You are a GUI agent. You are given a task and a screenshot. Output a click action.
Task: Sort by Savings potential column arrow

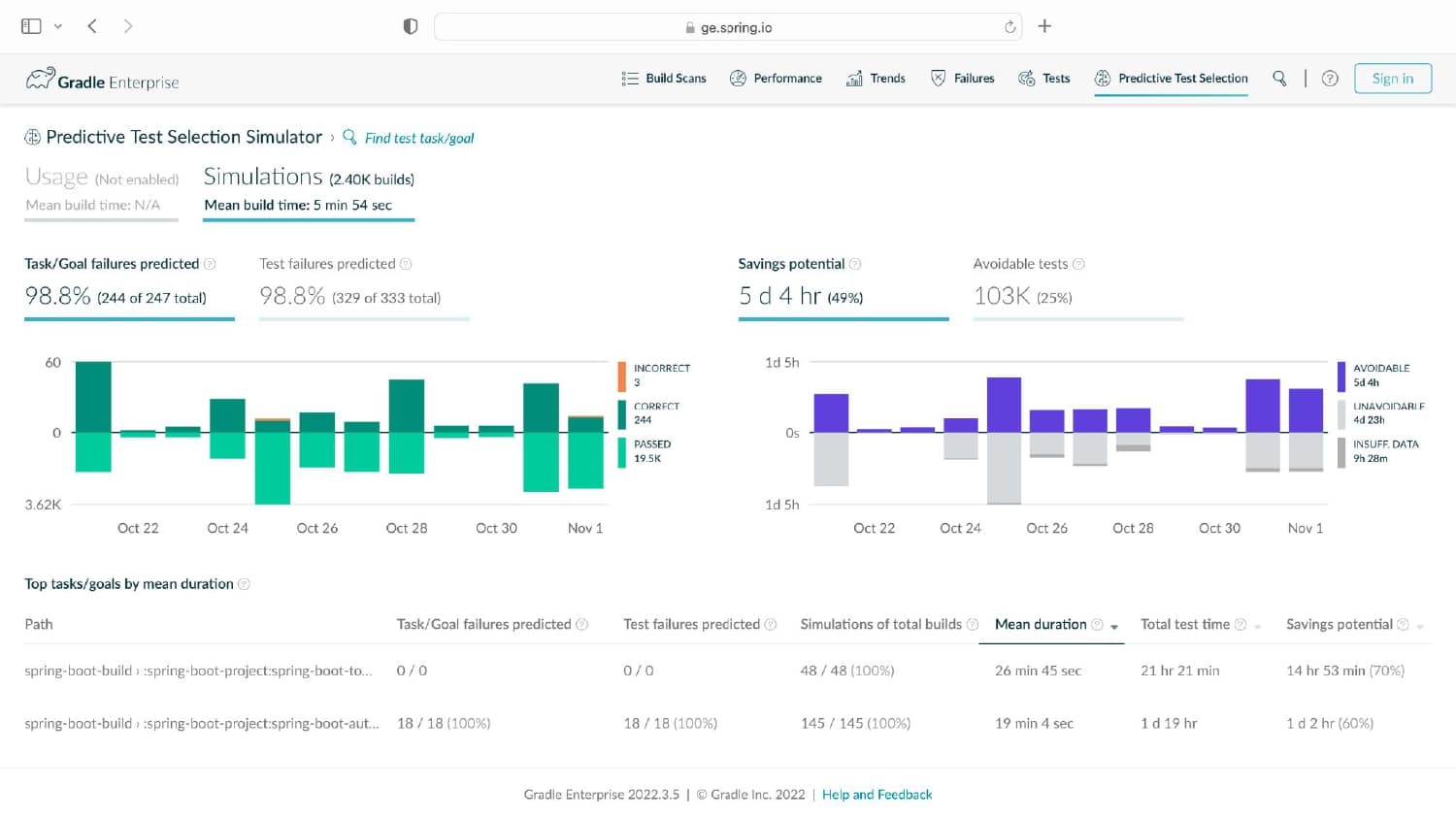point(1420,627)
